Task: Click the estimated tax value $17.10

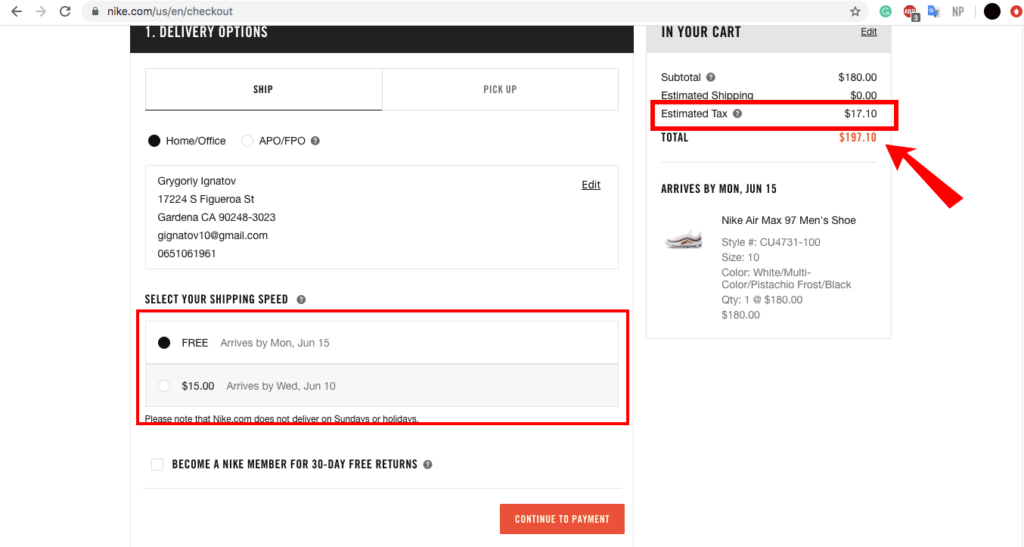Action: tap(860, 114)
